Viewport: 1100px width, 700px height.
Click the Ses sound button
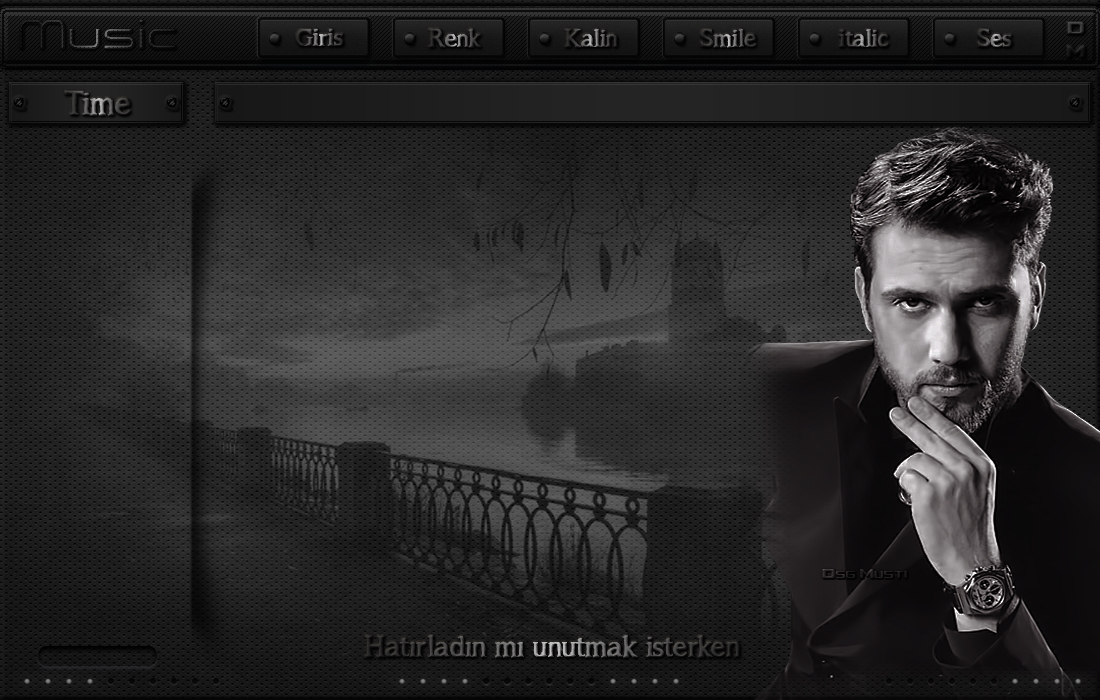pyautogui.click(x=988, y=38)
